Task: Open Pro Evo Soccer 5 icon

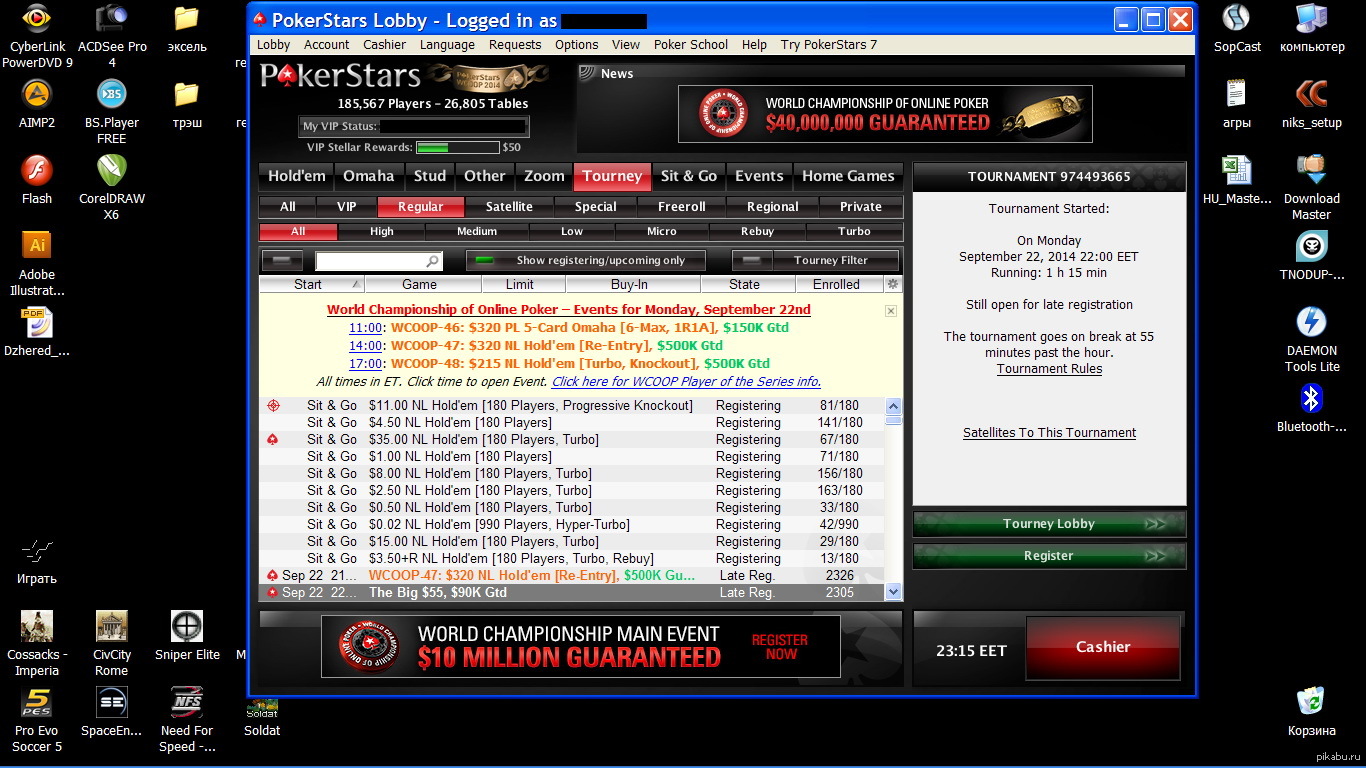Action: tap(37, 703)
